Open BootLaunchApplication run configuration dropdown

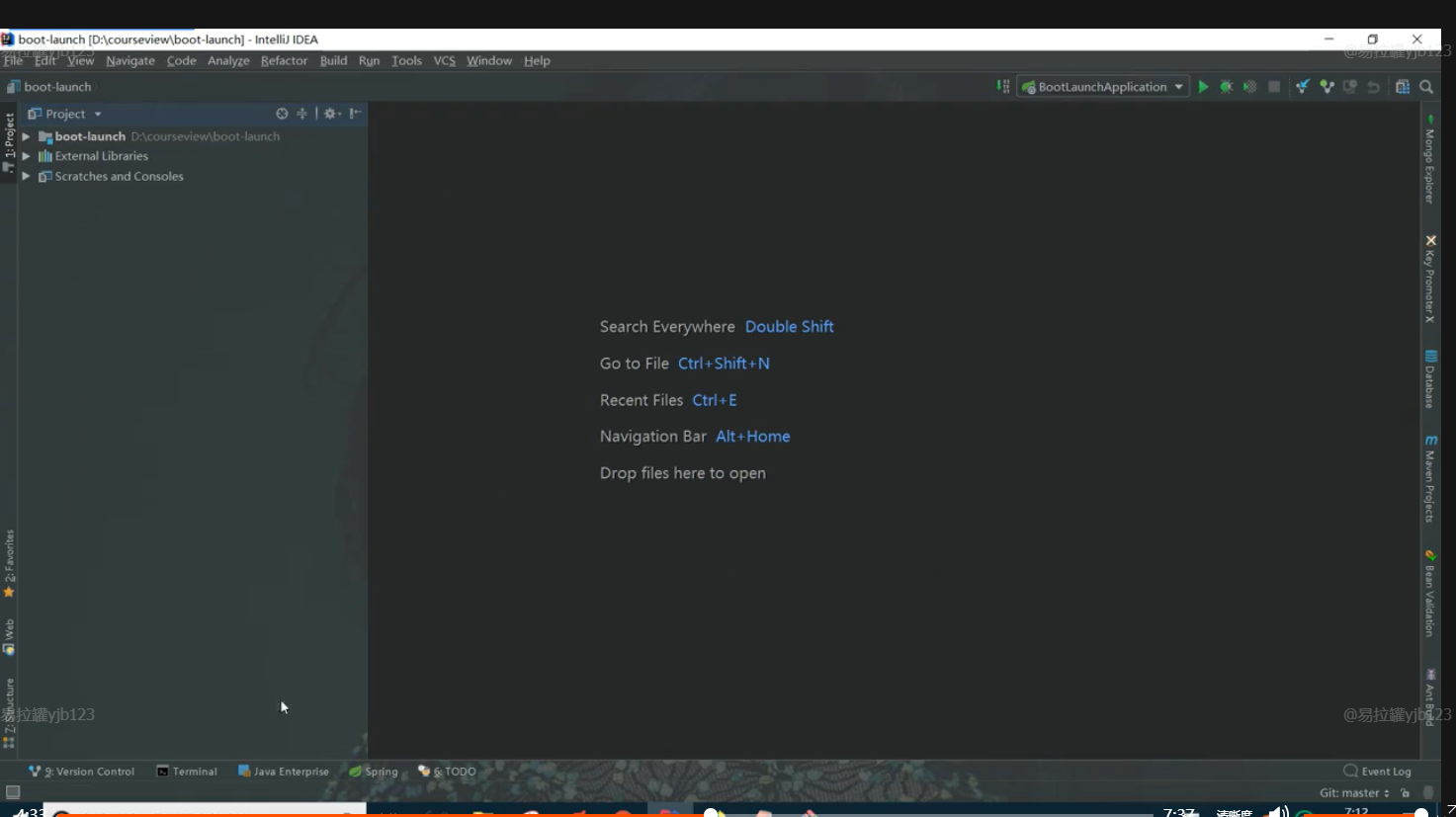[x=1103, y=87]
